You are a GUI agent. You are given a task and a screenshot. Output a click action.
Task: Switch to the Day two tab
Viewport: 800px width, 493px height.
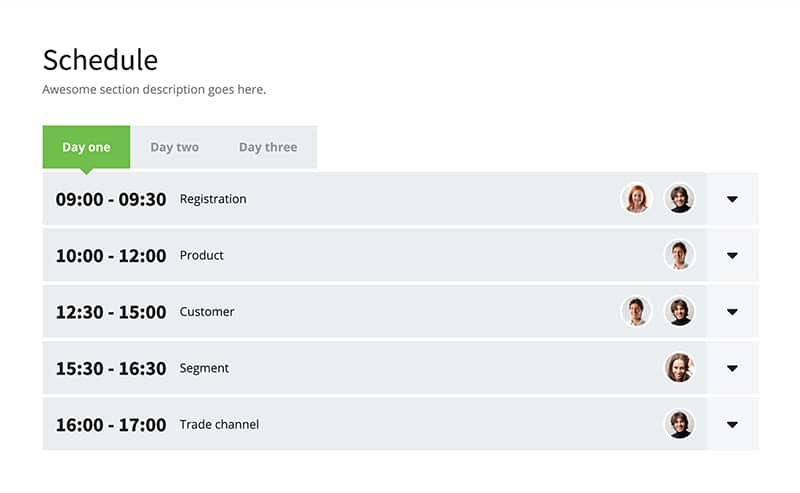click(x=174, y=147)
